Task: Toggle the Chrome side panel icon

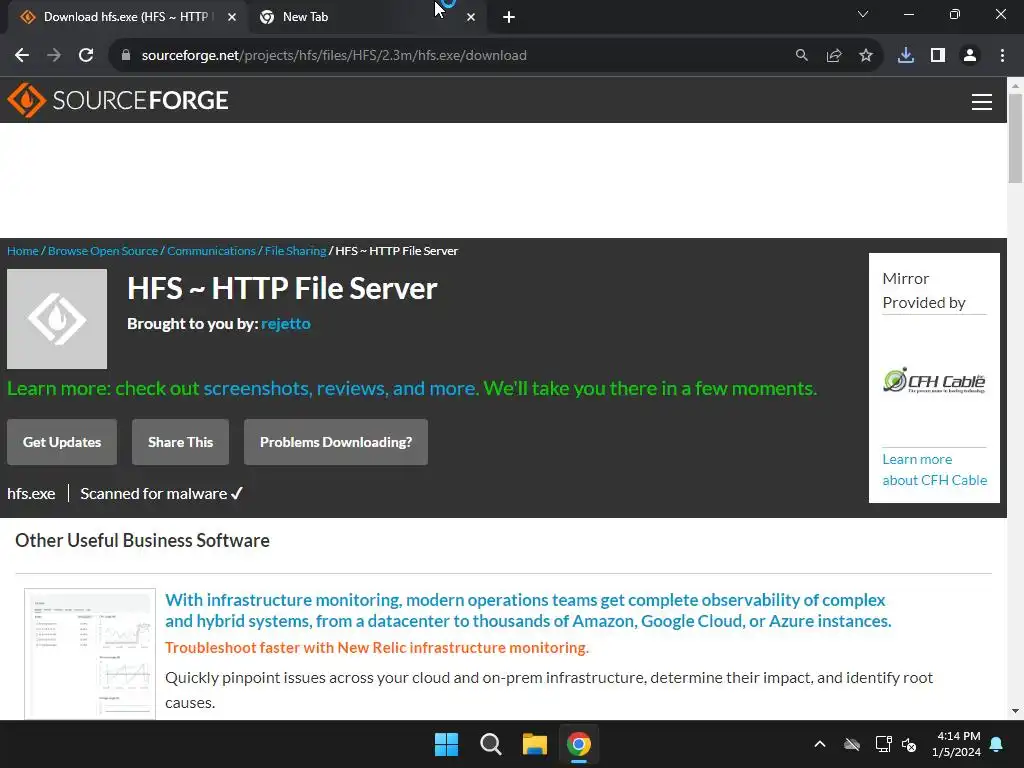Action: [938, 56]
